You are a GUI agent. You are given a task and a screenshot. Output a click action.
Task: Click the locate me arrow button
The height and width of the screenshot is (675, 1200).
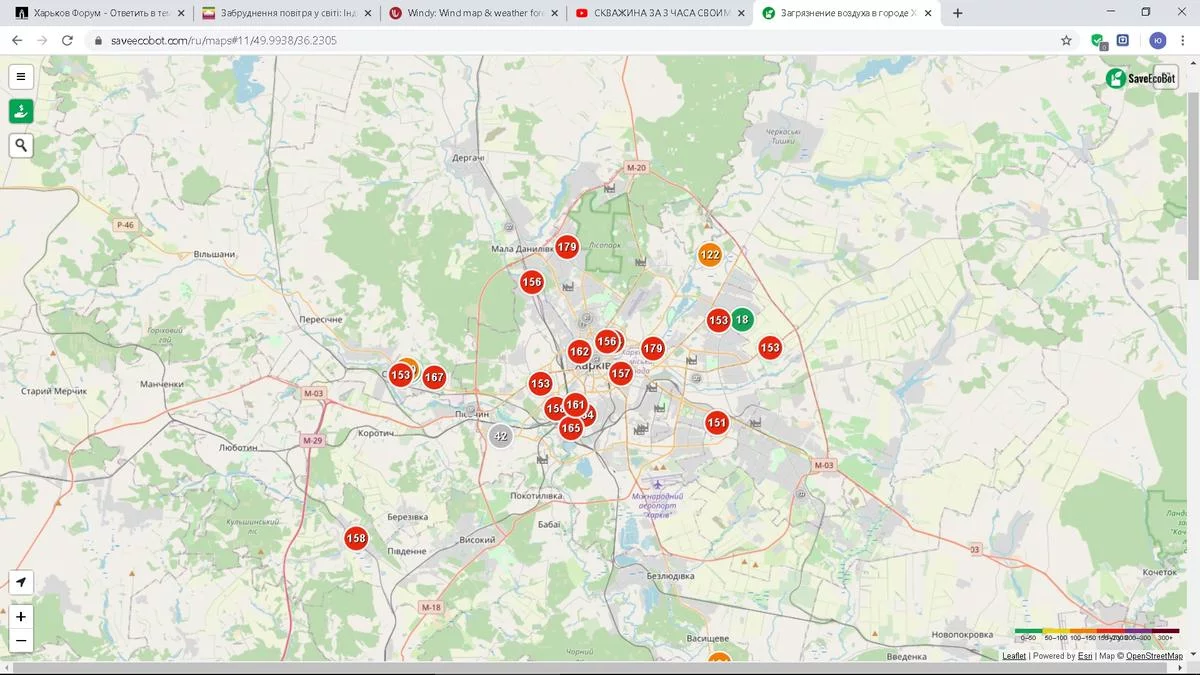(21, 583)
